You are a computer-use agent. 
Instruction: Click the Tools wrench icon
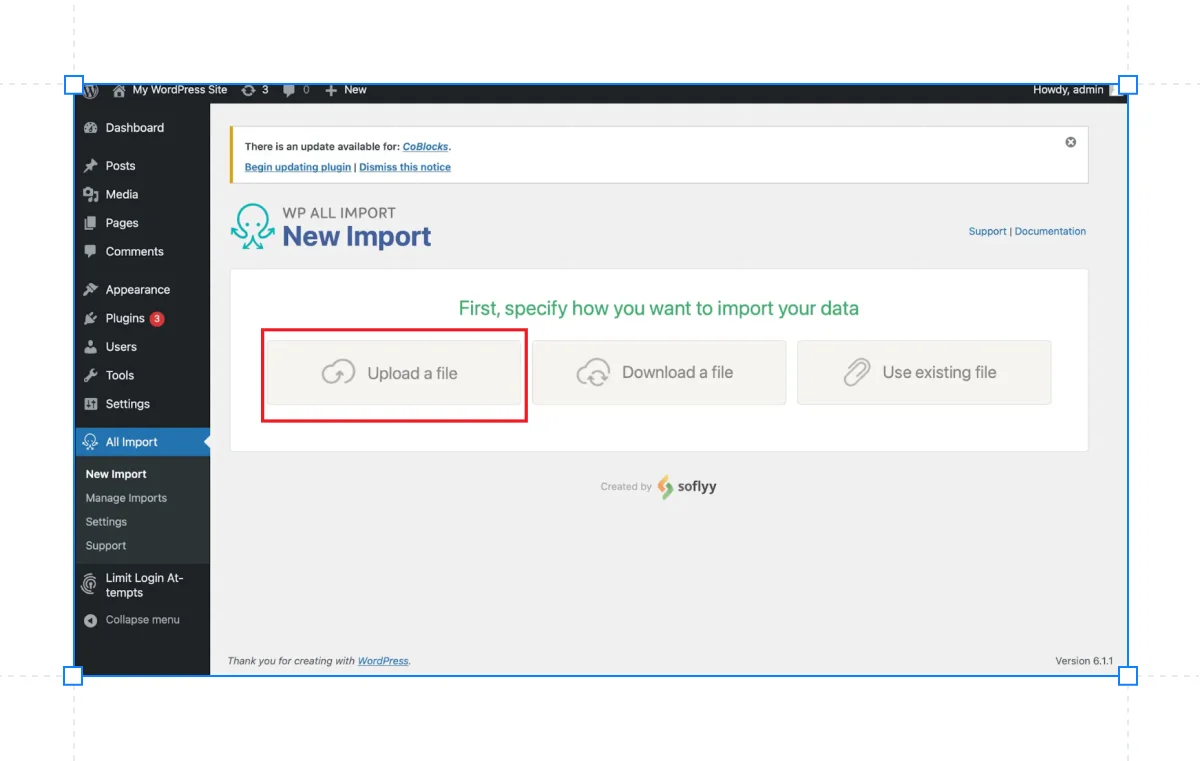tap(90, 376)
